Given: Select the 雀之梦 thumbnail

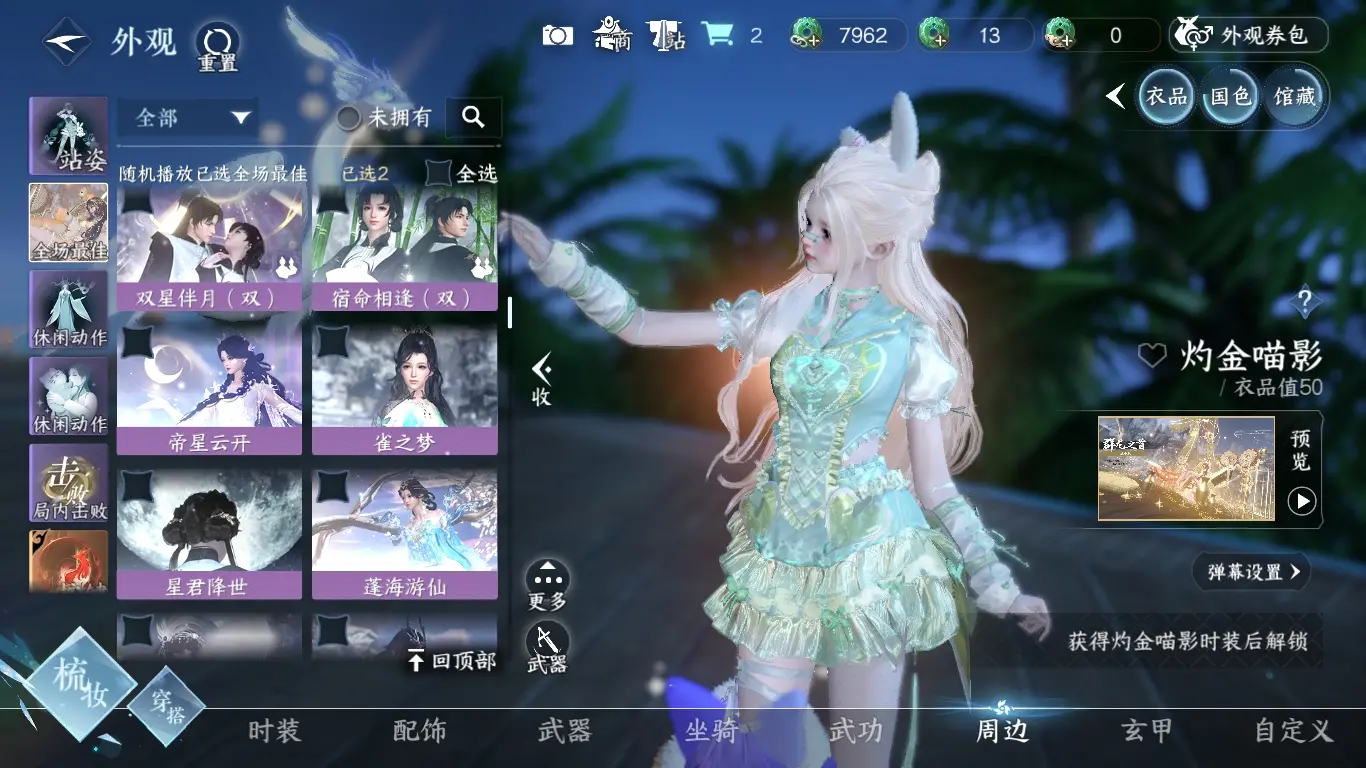Looking at the screenshot, I should click(405, 390).
